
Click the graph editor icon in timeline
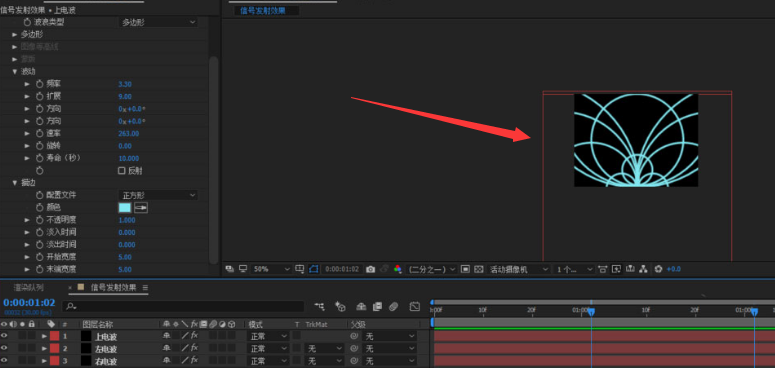pos(415,307)
